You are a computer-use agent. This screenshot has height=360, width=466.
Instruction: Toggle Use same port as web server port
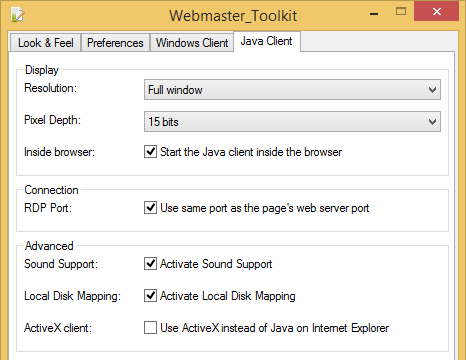(150, 208)
